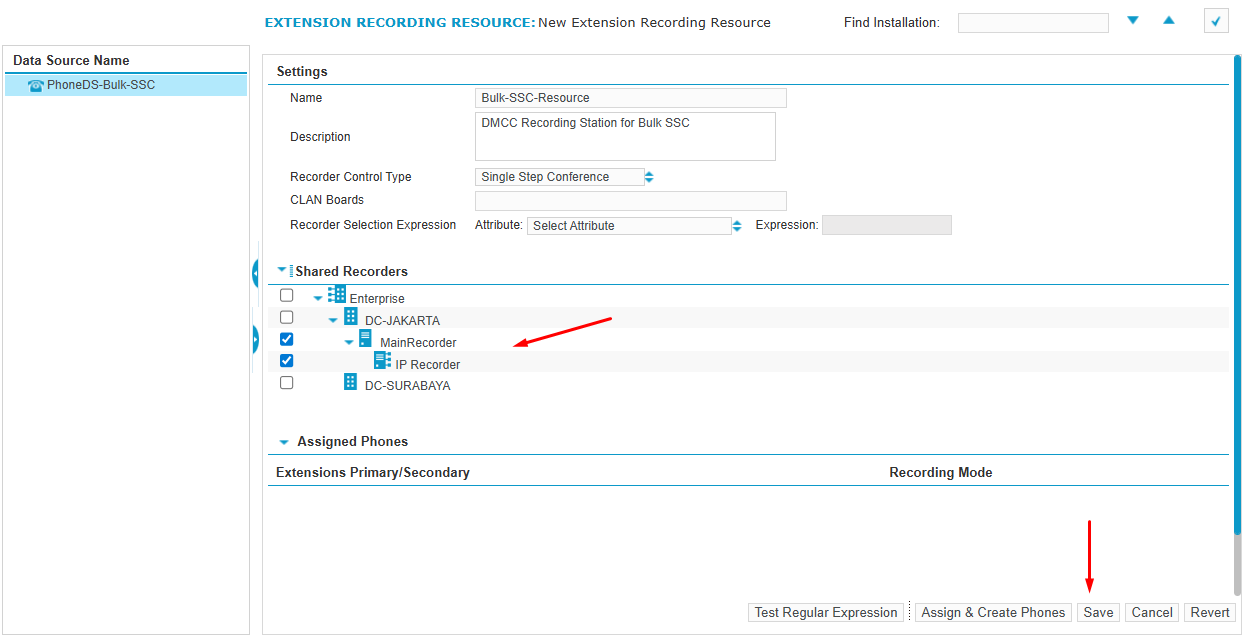Collapse the Assigned Phones section

[284, 442]
